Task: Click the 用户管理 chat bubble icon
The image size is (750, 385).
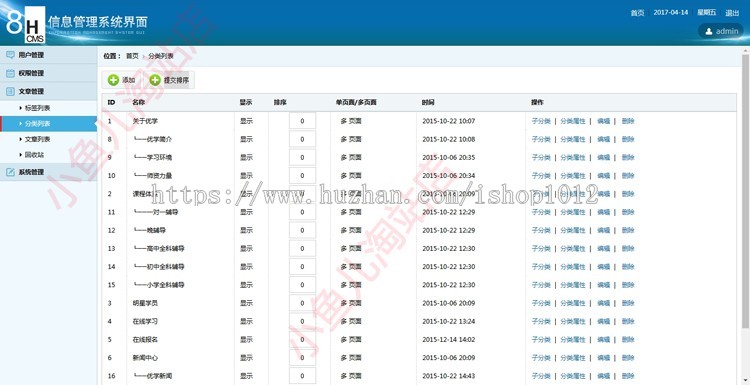Action: 10,55
